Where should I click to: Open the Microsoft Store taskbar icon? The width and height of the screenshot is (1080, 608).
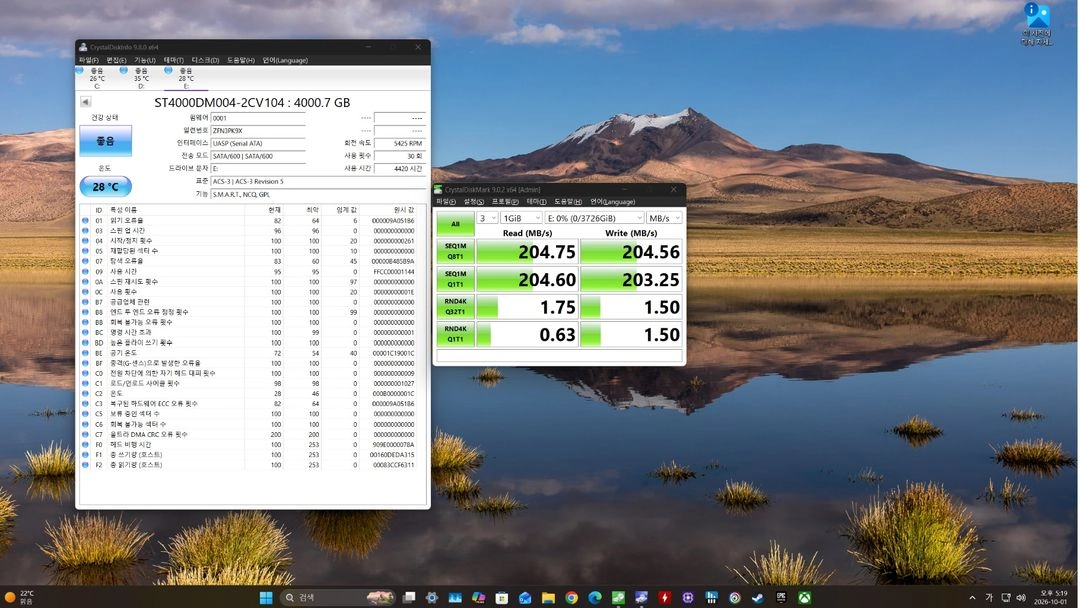[x=501, y=598]
